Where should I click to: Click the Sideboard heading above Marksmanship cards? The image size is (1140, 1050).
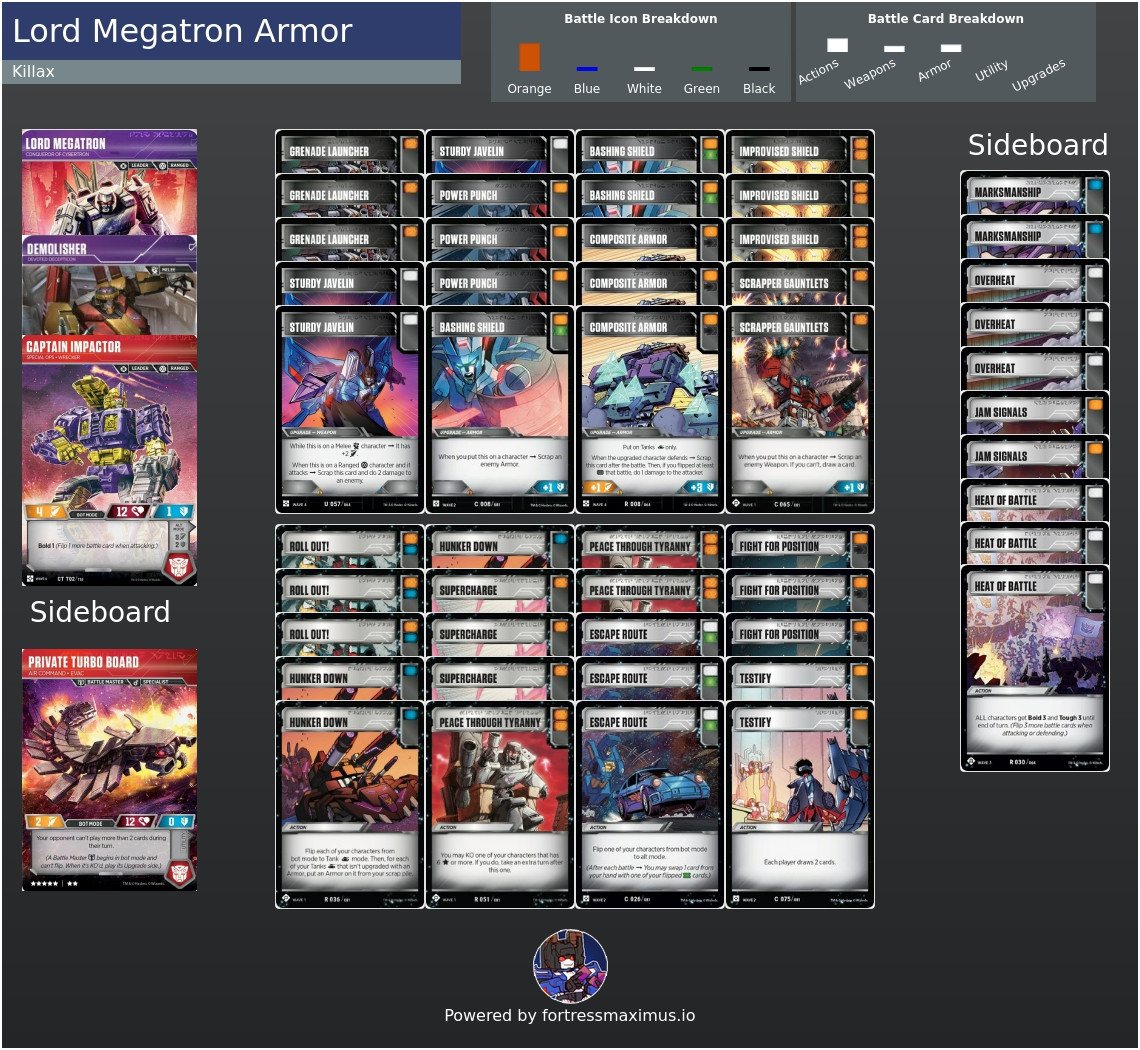(x=1037, y=145)
